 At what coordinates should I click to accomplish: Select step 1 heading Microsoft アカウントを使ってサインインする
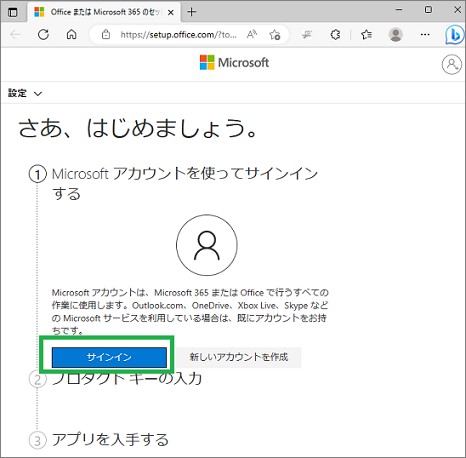(x=185, y=183)
